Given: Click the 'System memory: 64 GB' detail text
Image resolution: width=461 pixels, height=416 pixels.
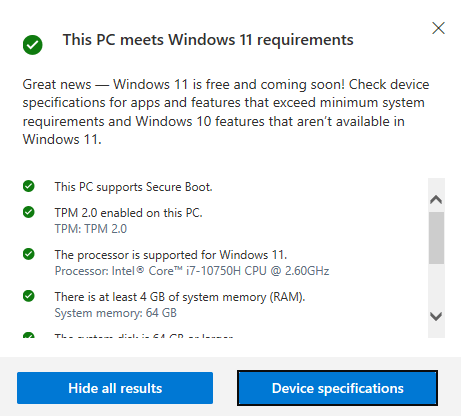Looking at the screenshot, I should tap(116, 313).
